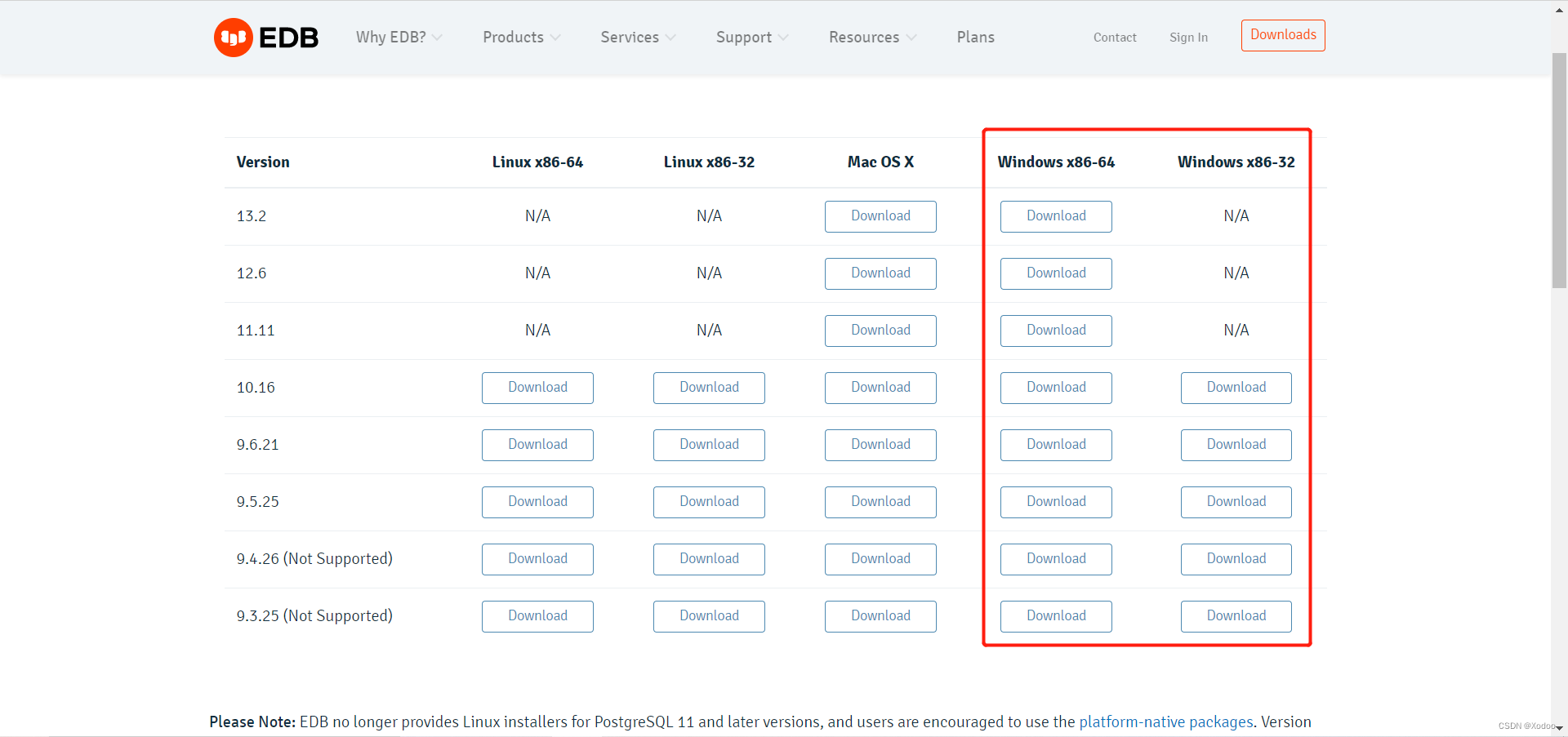This screenshot has height=737, width=1568.
Task: Download version 9.4.26 for Linux x86-32
Action: pos(709,559)
